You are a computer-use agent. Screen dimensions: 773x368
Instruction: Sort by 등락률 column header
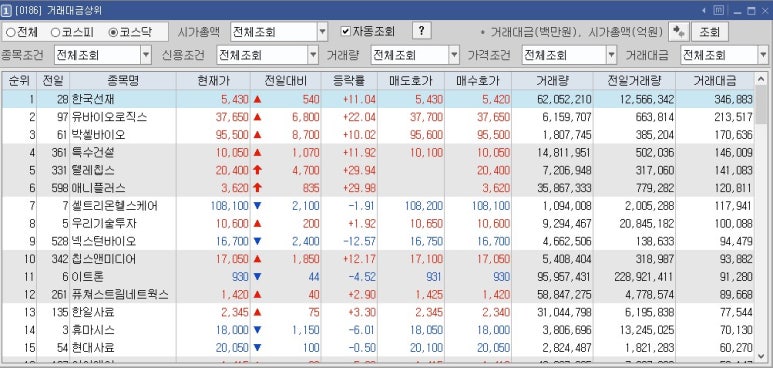tap(349, 81)
